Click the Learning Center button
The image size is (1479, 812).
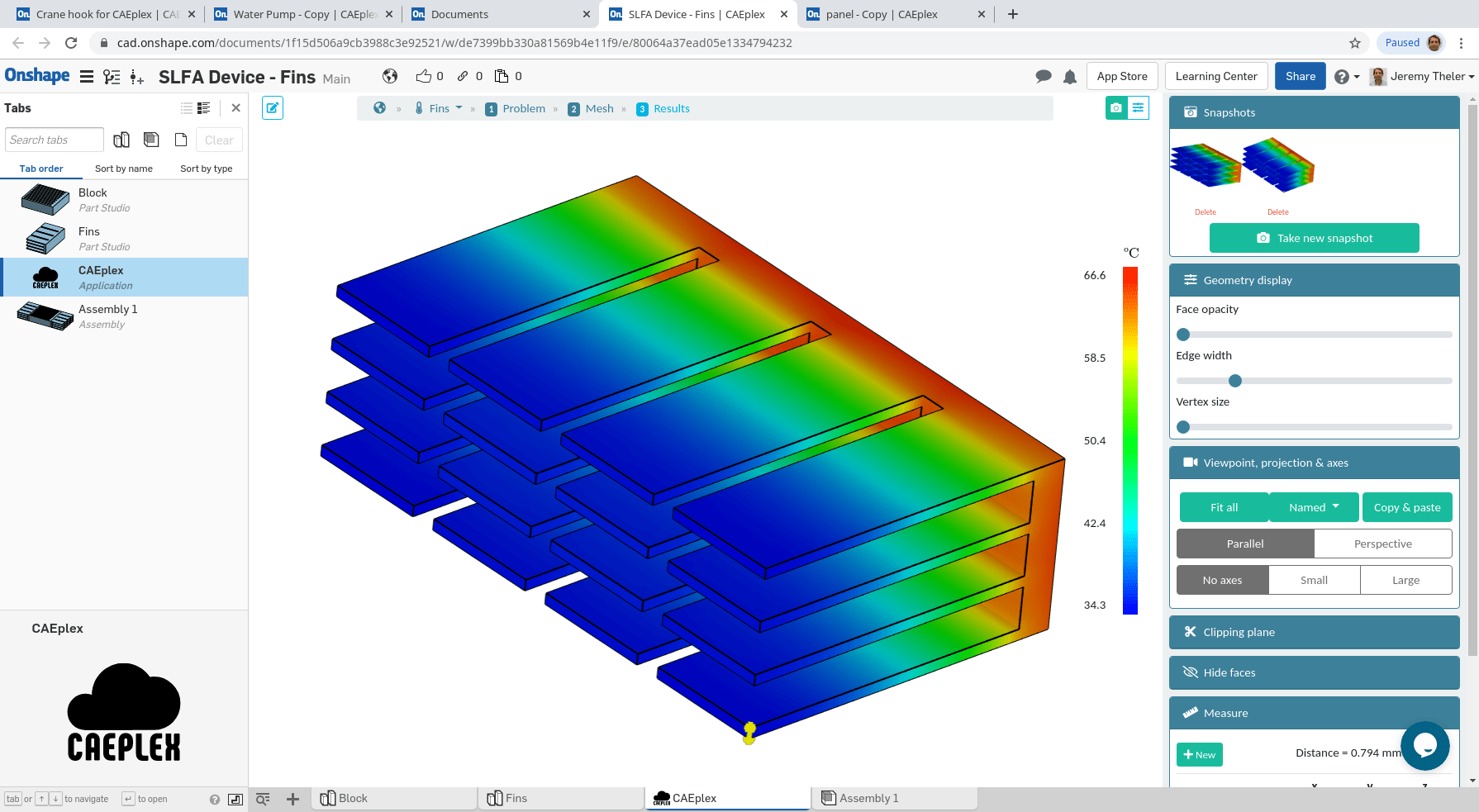[1215, 76]
